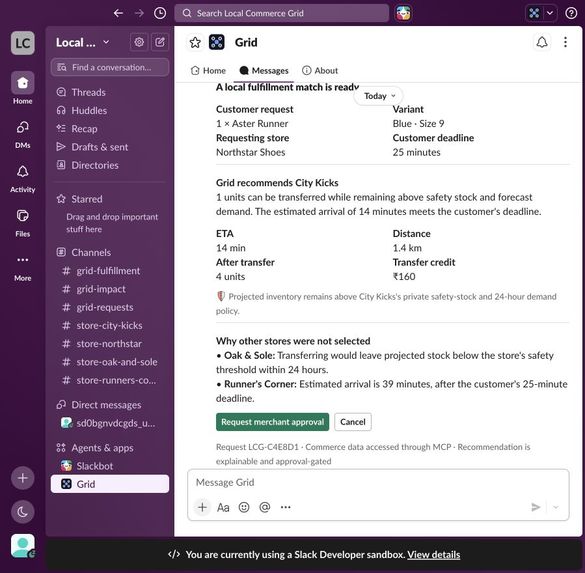Open the user profile avatar at bottom left
The height and width of the screenshot is (573, 585).
23,546
